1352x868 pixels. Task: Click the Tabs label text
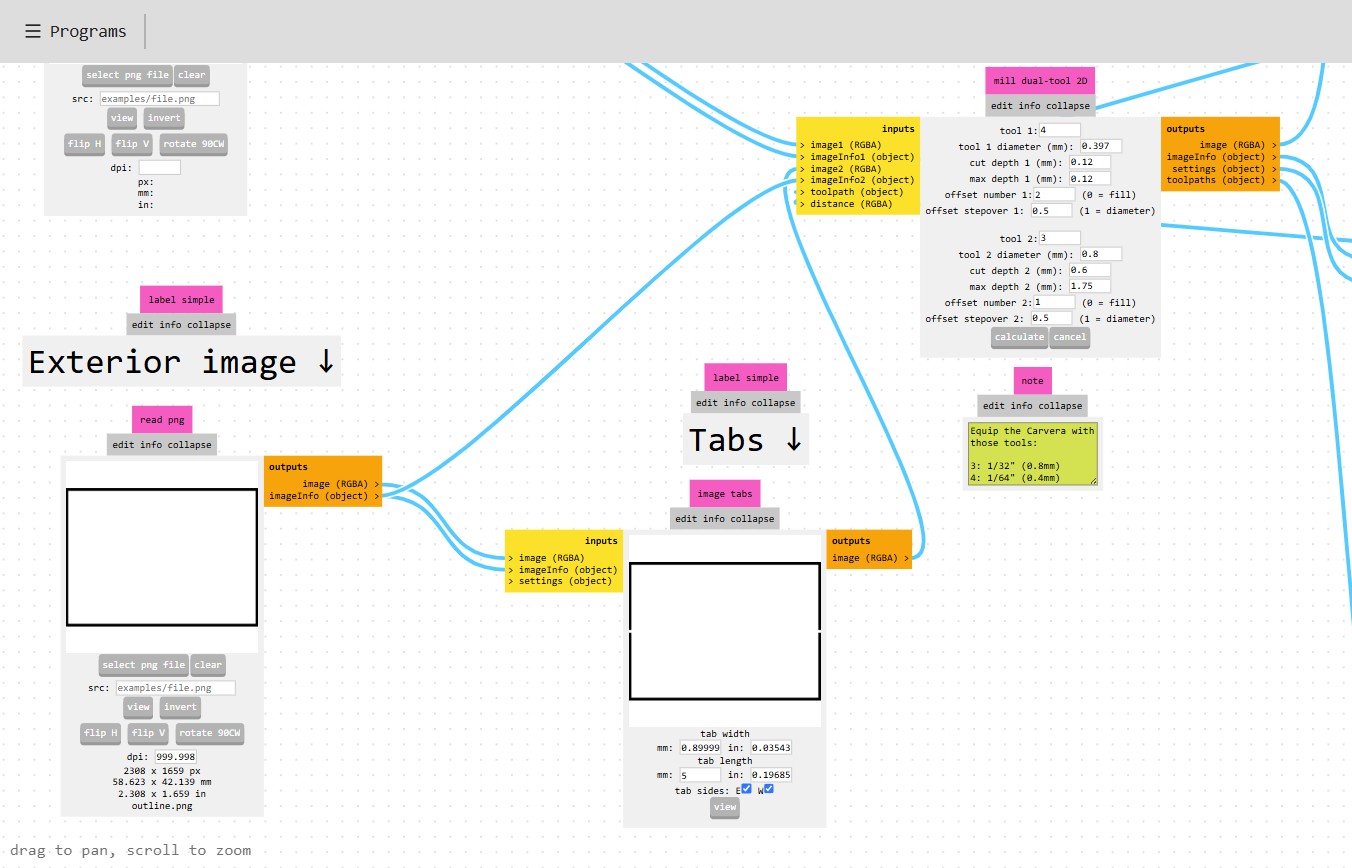[x=746, y=440]
